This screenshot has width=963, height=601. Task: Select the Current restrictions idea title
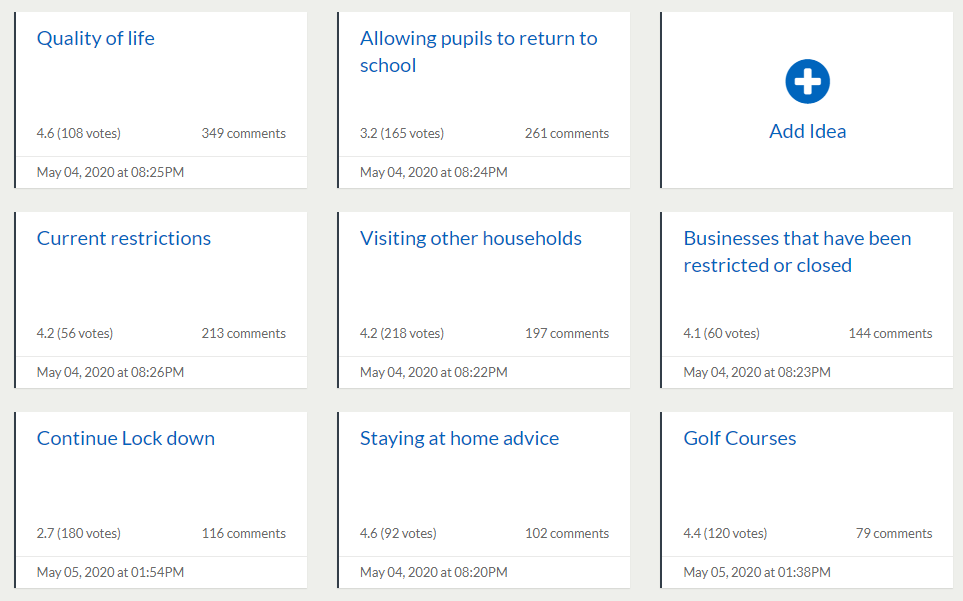(x=124, y=239)
